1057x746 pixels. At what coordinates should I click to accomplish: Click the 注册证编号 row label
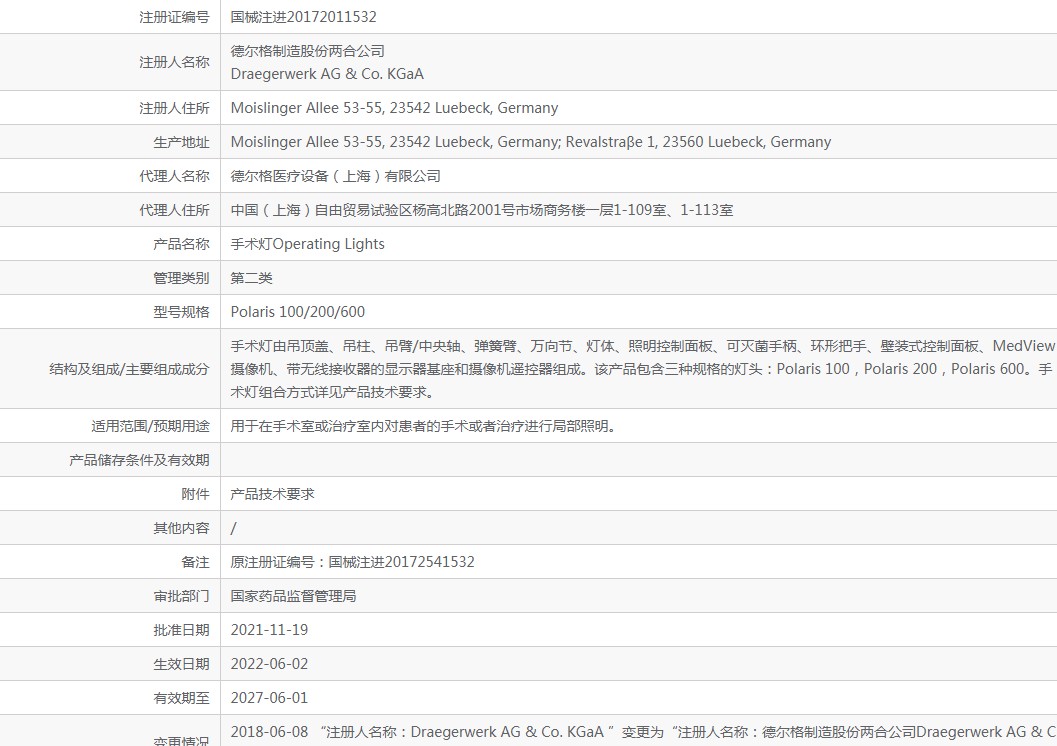(174, 17)
